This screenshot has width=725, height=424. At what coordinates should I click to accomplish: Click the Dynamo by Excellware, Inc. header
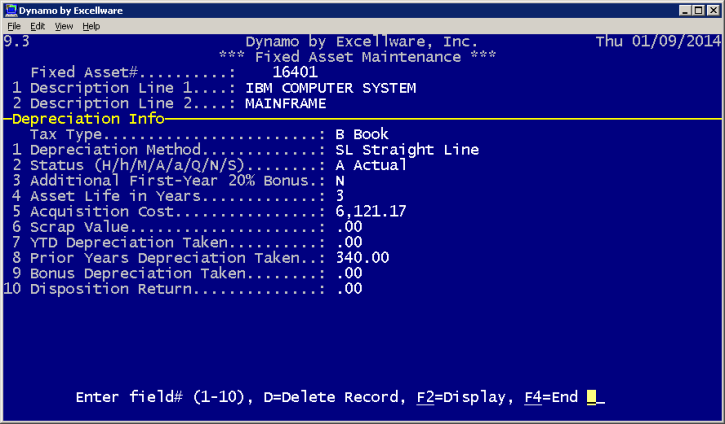pos(362,42)
